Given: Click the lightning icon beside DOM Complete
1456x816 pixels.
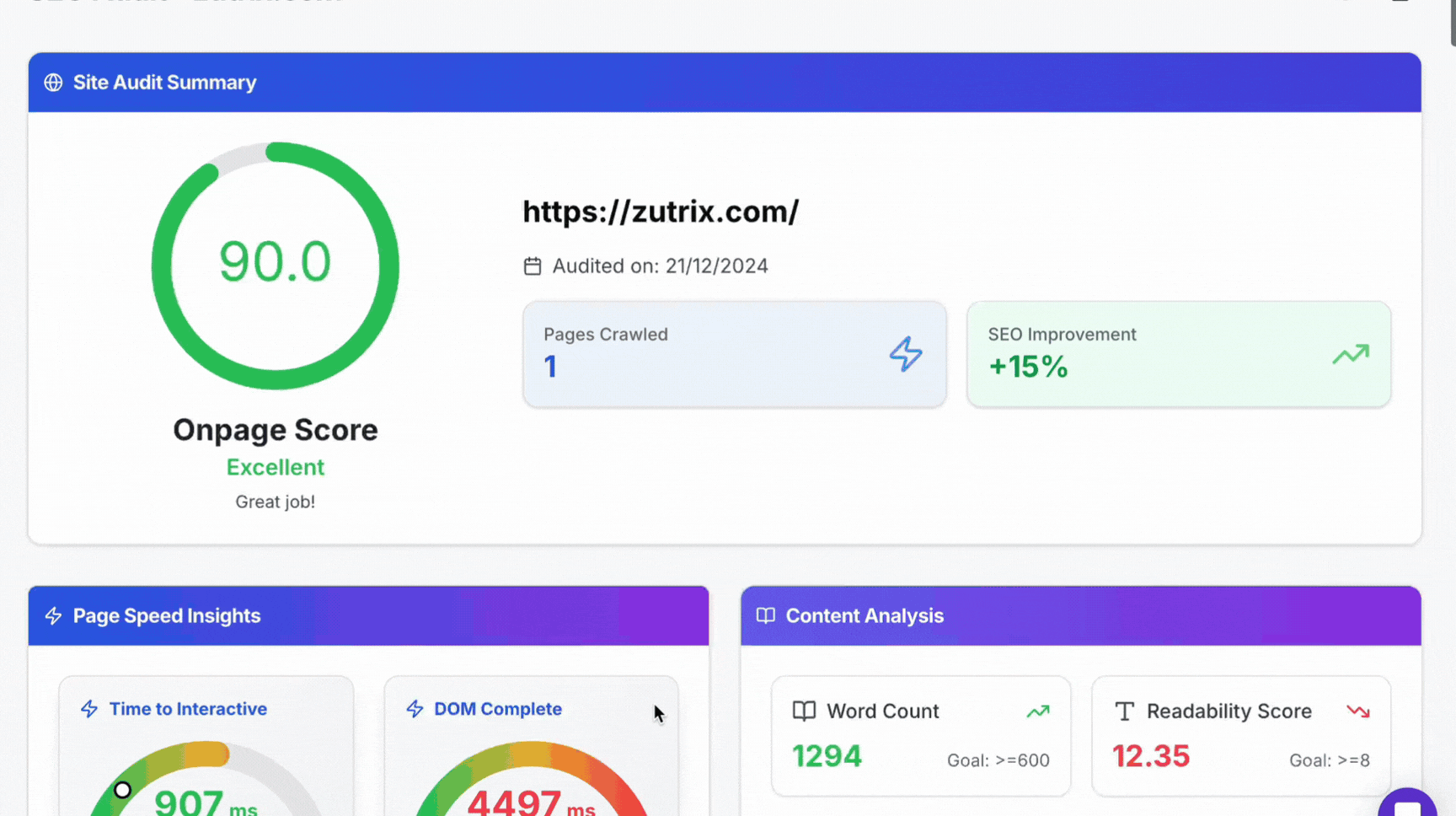Looking at the screenshot, I should pyautogui.click(x=415, y=709).
